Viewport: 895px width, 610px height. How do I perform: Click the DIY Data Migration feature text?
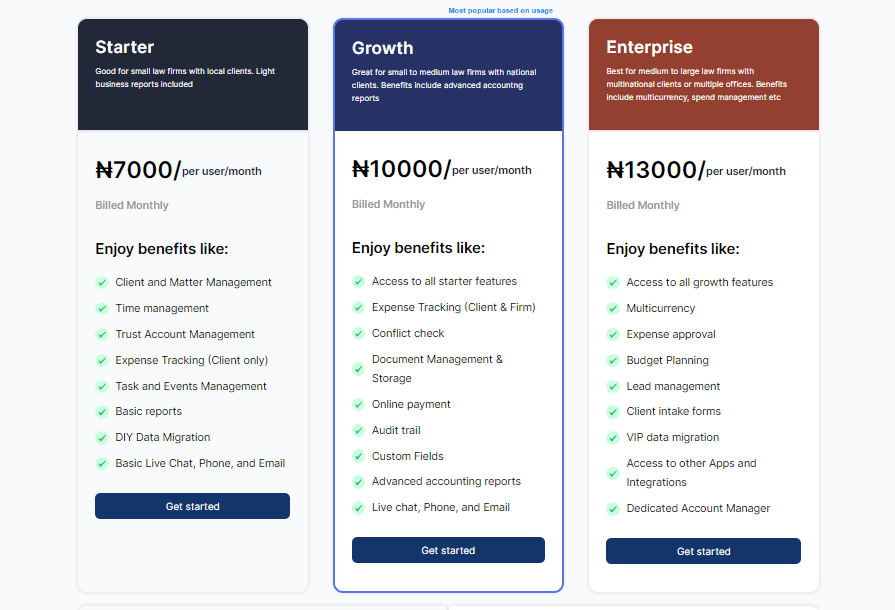(x=162, y=436)
